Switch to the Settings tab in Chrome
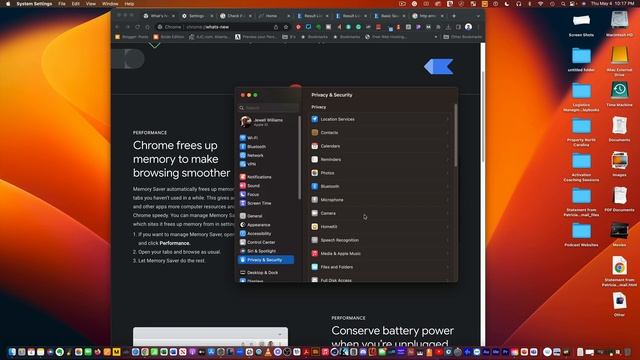This screenshot has height=360, width=640. point(197,16)
